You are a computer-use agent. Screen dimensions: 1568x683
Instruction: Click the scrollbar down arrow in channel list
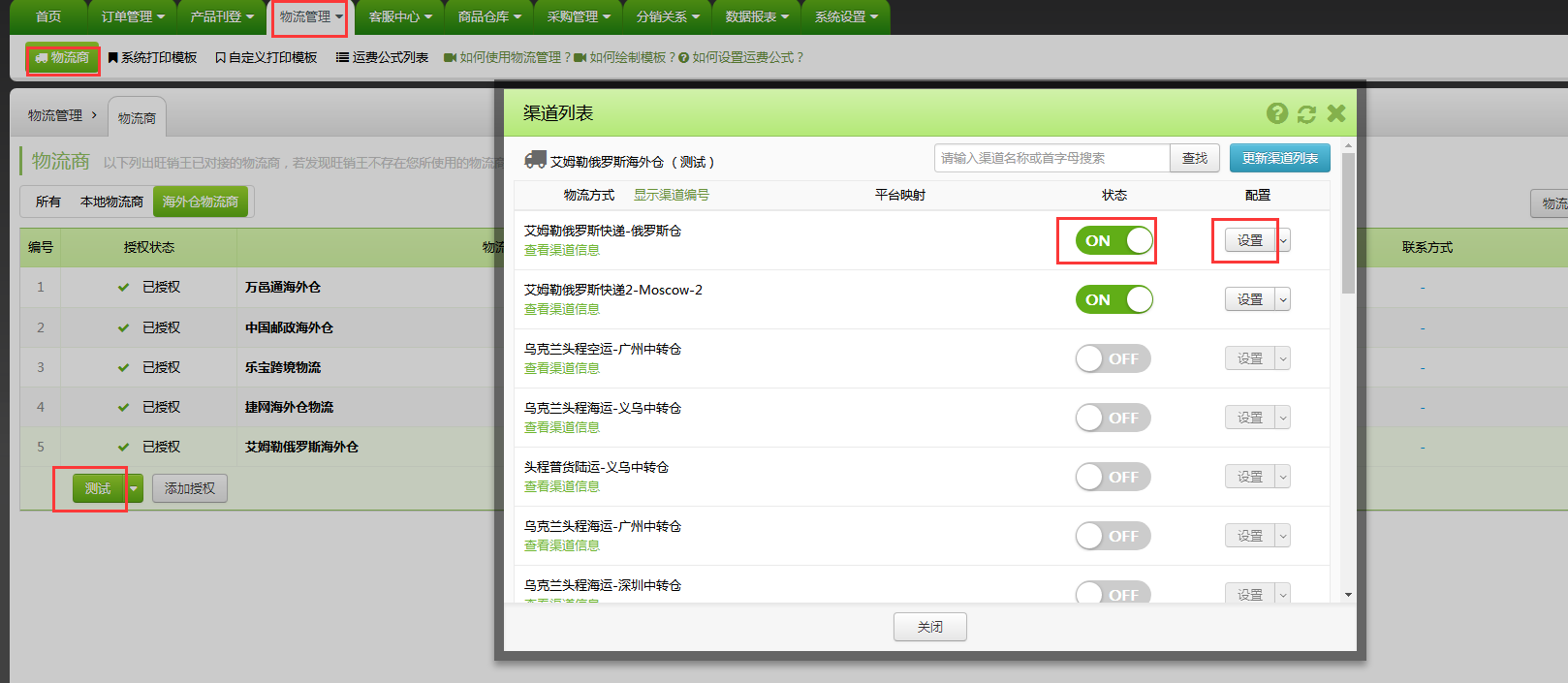[1348, 595]
